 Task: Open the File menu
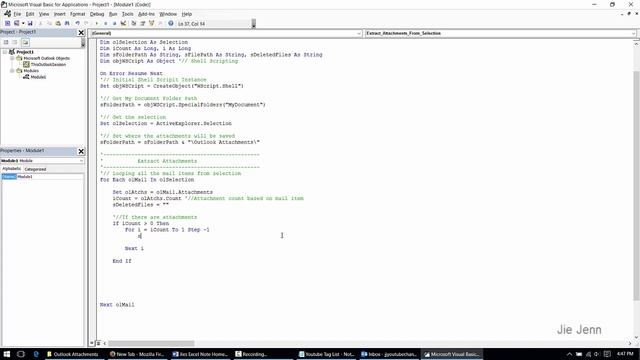click(17, 14)
